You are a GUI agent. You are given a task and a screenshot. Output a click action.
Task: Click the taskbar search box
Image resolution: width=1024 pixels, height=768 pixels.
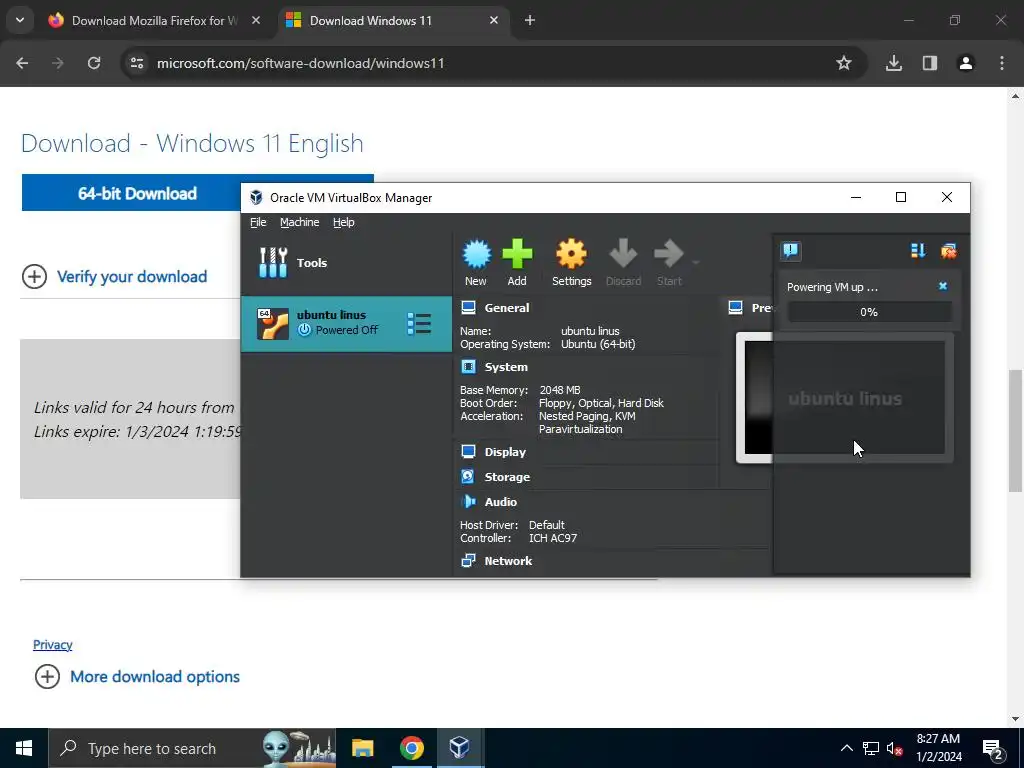(x=193, y=748)
